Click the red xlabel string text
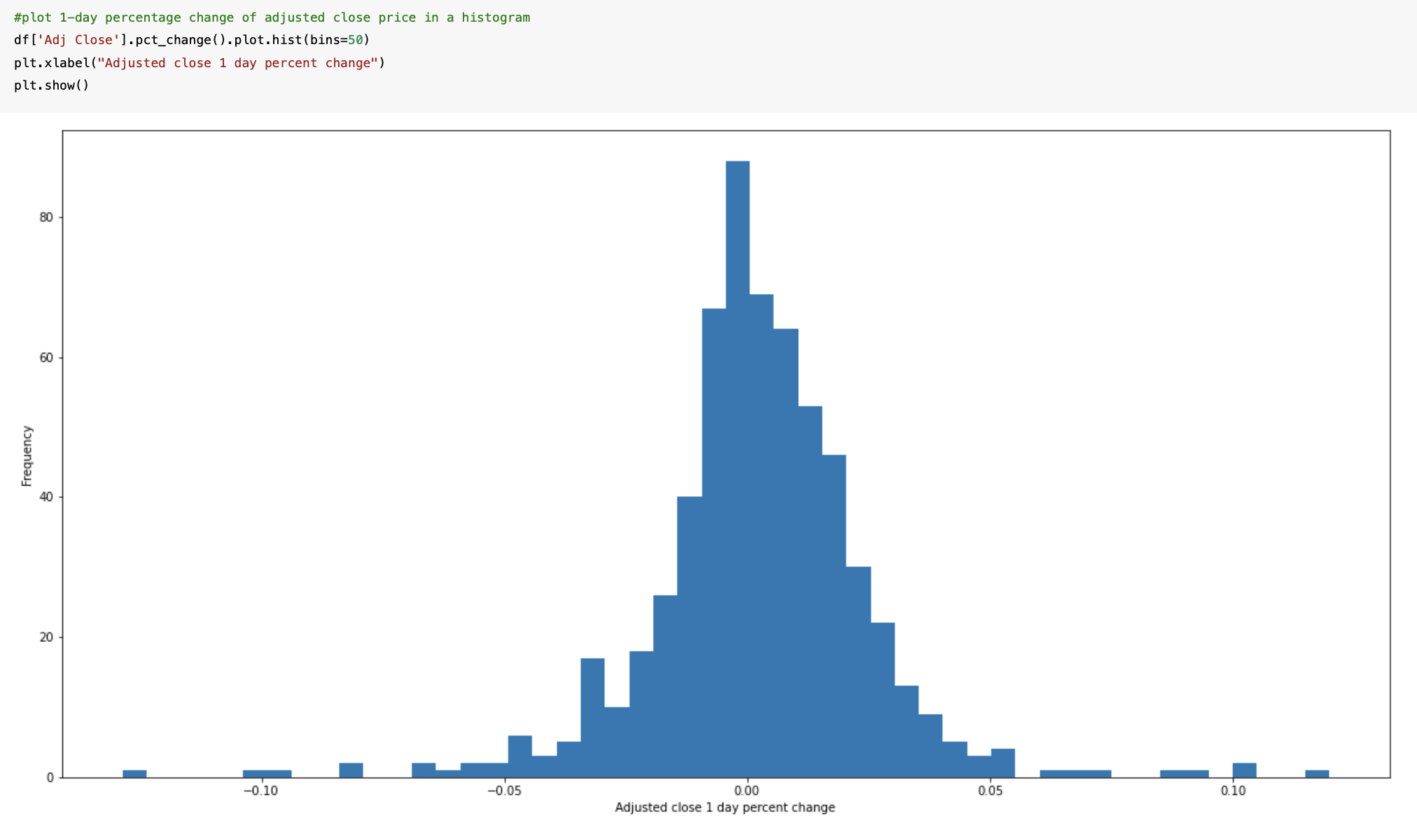 click(x=238, y=62)
